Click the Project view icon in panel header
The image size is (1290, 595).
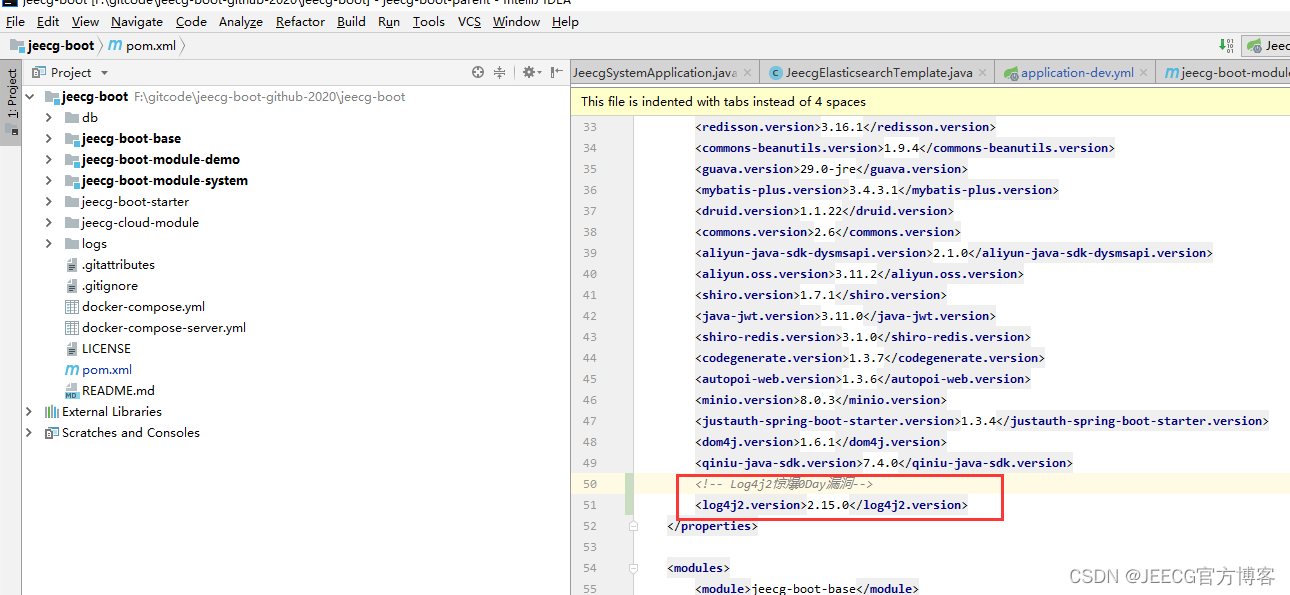coord(40,72)
